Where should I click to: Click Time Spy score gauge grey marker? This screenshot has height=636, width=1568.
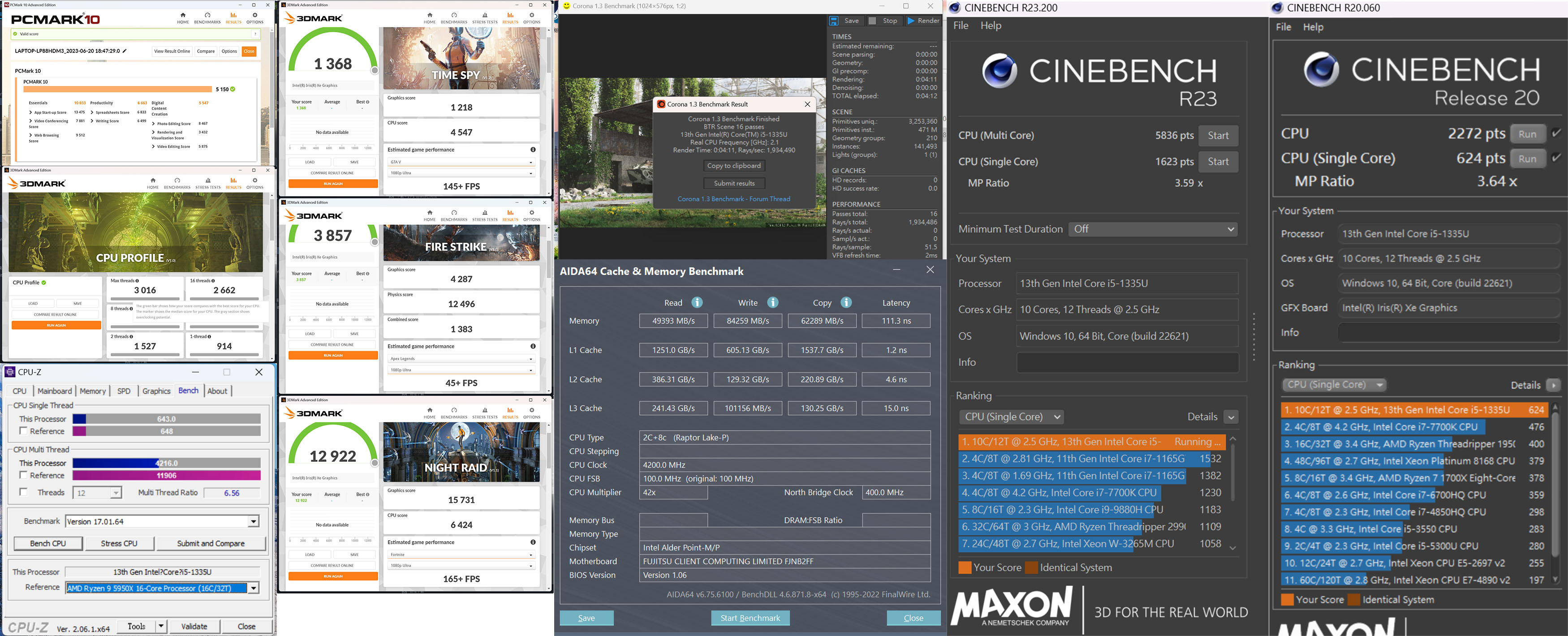[375, 71]
